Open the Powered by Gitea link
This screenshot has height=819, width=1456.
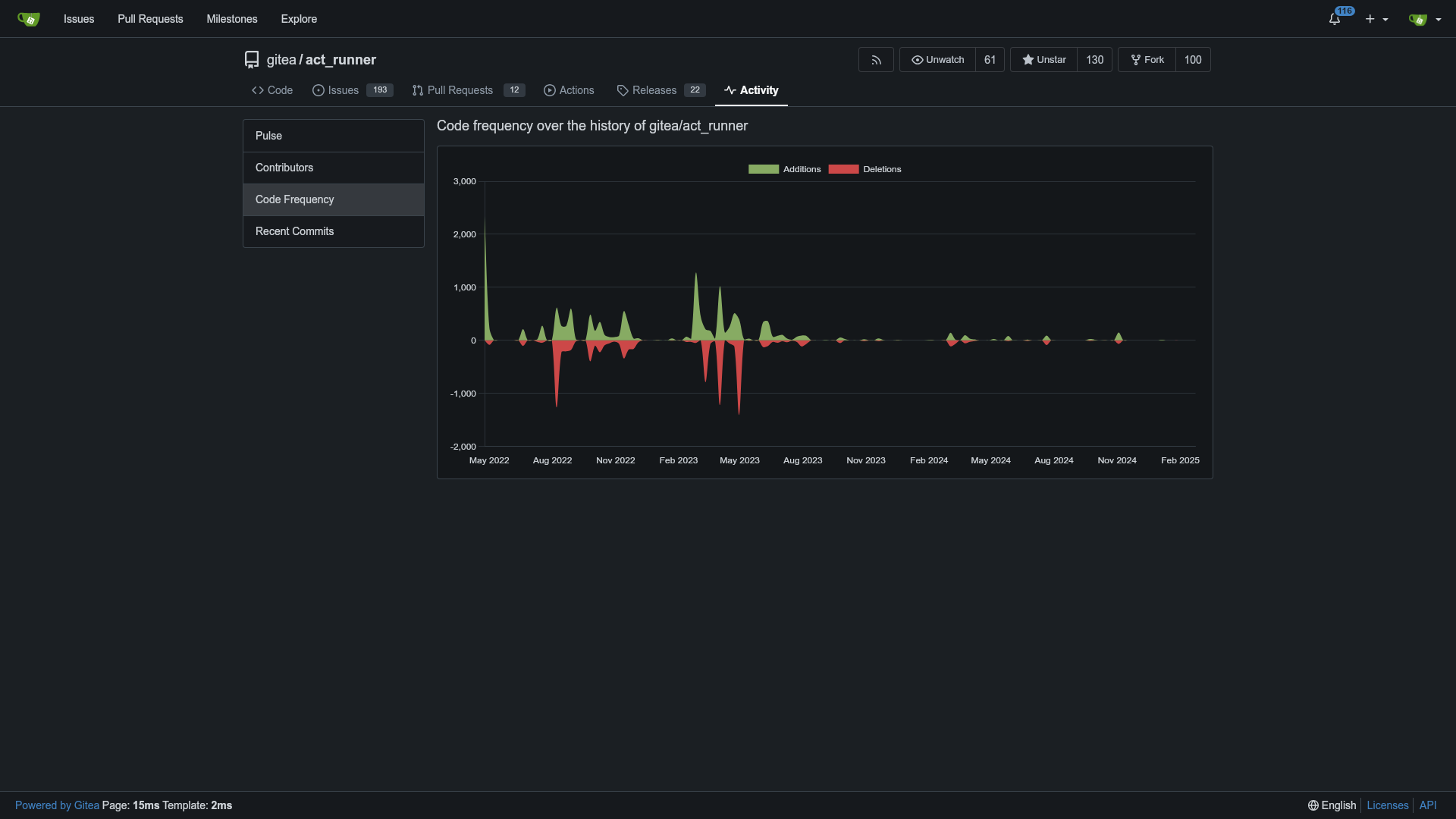[57, 805]
